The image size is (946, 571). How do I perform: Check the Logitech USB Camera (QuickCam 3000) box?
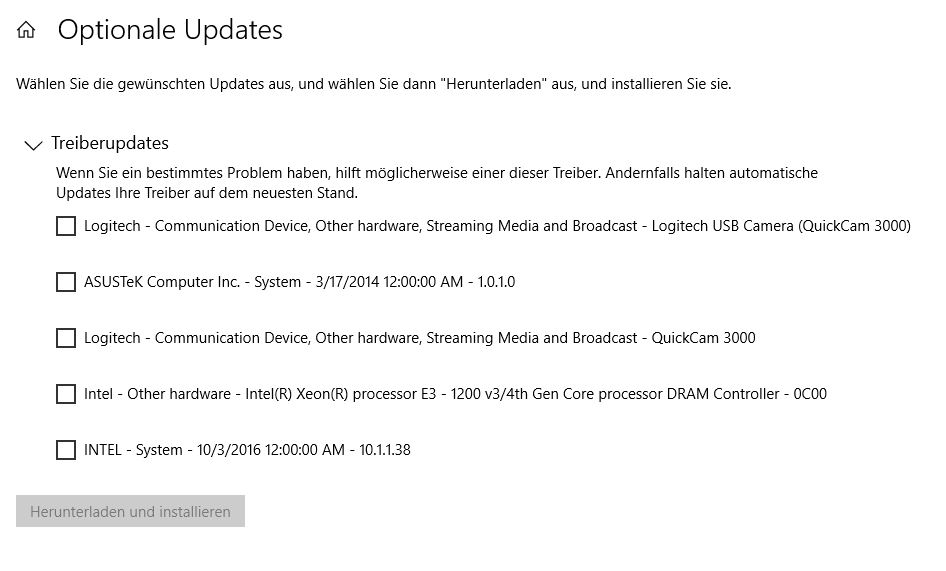[66, 226]
